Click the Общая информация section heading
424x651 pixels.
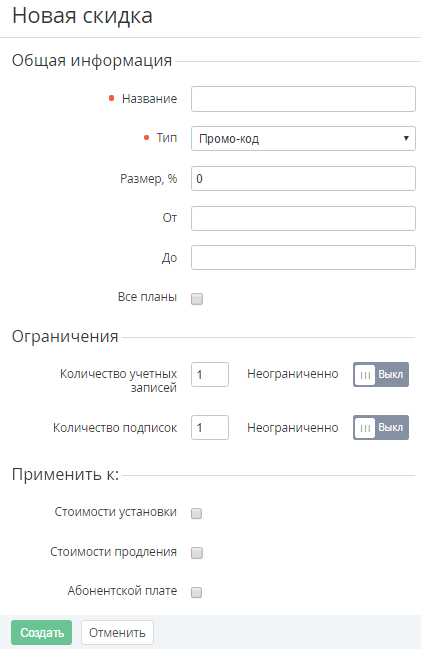pos(92,61)
